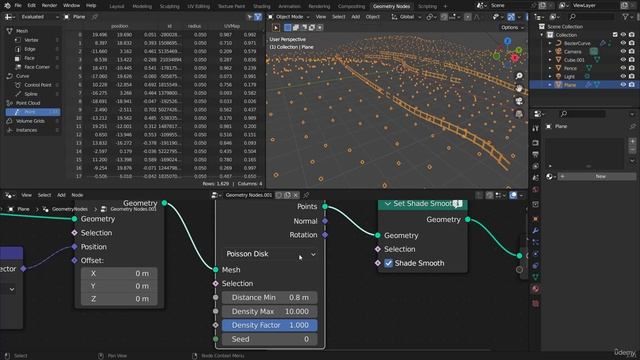Collapse the Set Shade Smooth node

point(387,204)
